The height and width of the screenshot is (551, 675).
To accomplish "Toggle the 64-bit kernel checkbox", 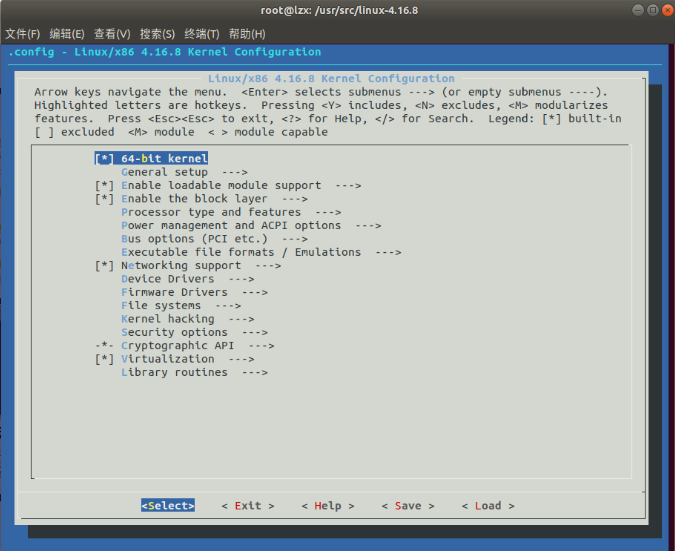I will (x=104, y=158).
